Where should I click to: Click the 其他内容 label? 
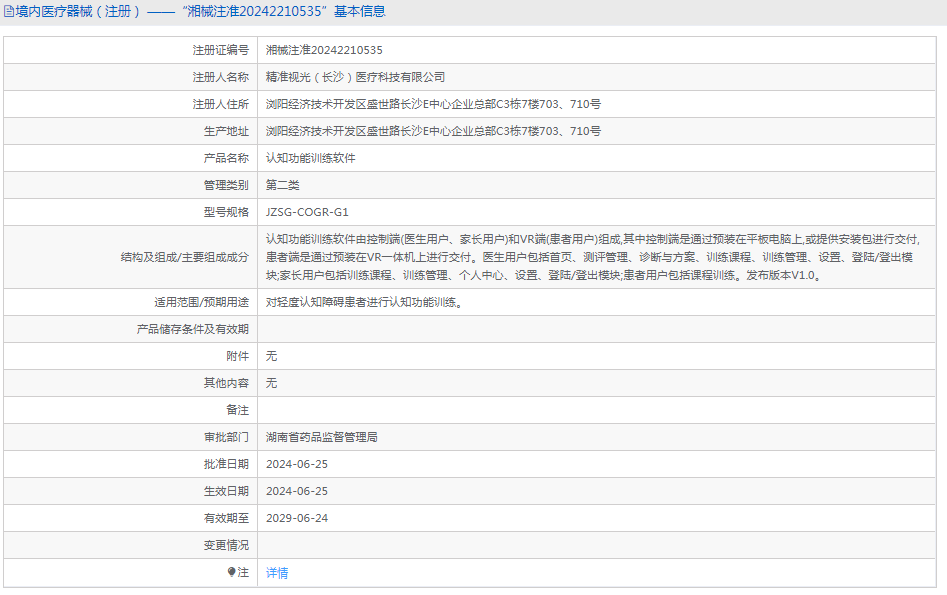pos(226,383)
